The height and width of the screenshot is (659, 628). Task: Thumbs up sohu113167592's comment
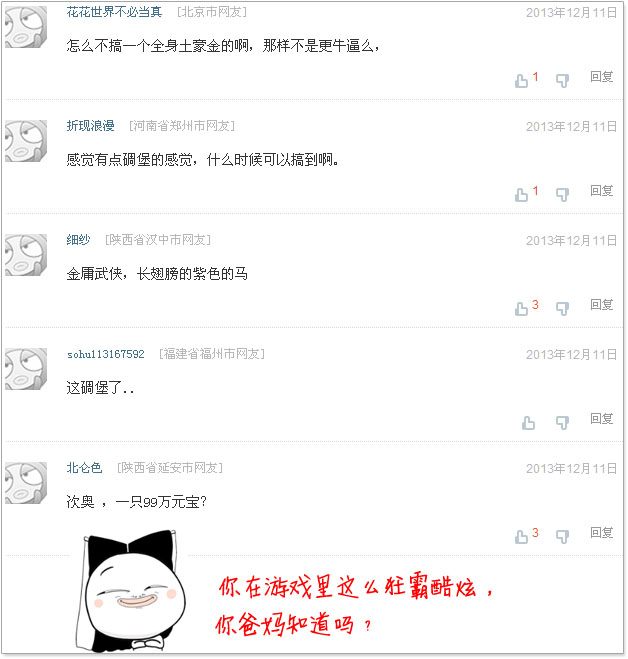(x=528, y=422)
